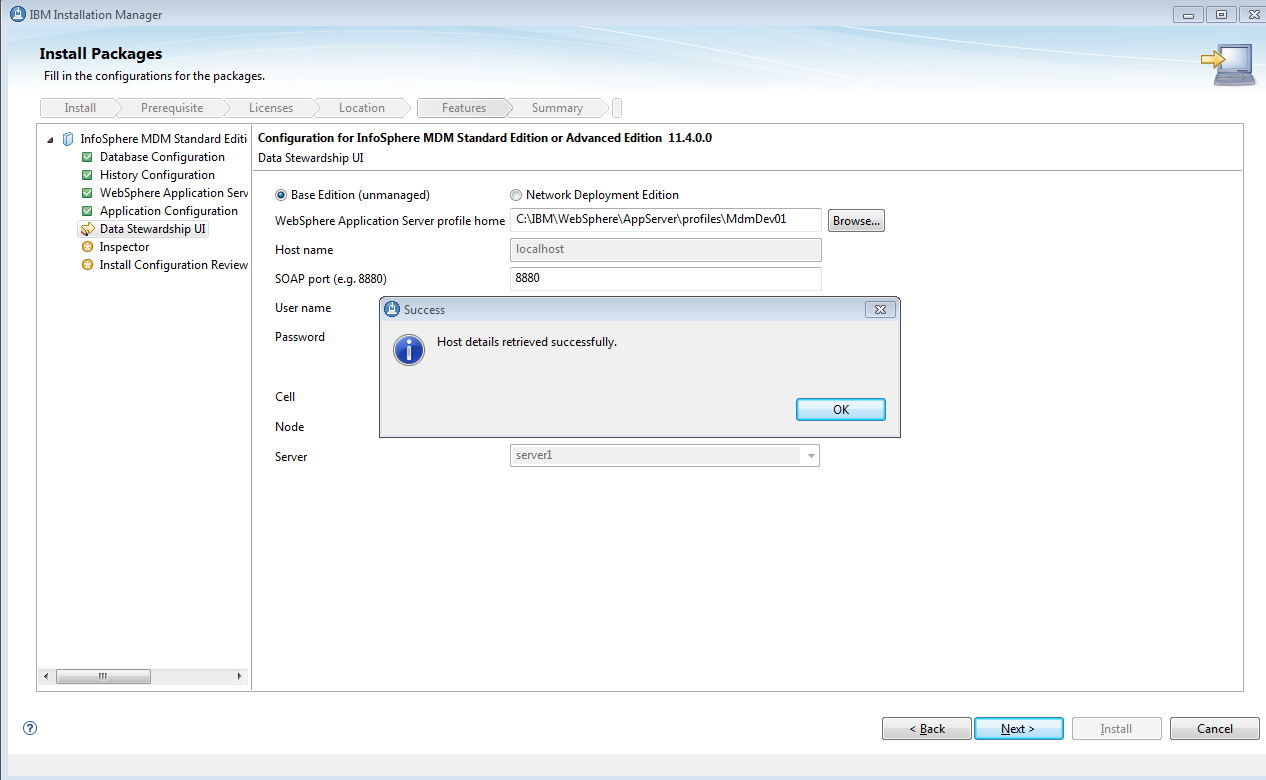This screenshot has width=1266, height=780.
Task: Click orange icon beside Install Configuration Review
Action: 87,265
